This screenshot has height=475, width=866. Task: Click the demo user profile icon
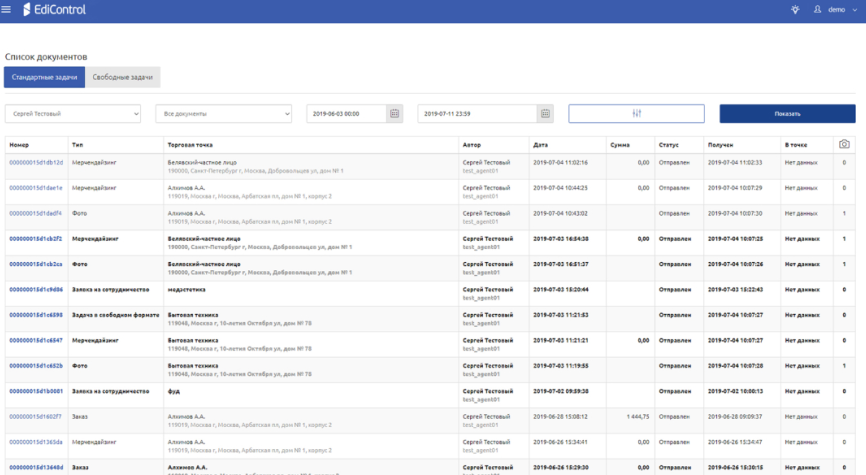pyautogui.click(x=818, y=9)
